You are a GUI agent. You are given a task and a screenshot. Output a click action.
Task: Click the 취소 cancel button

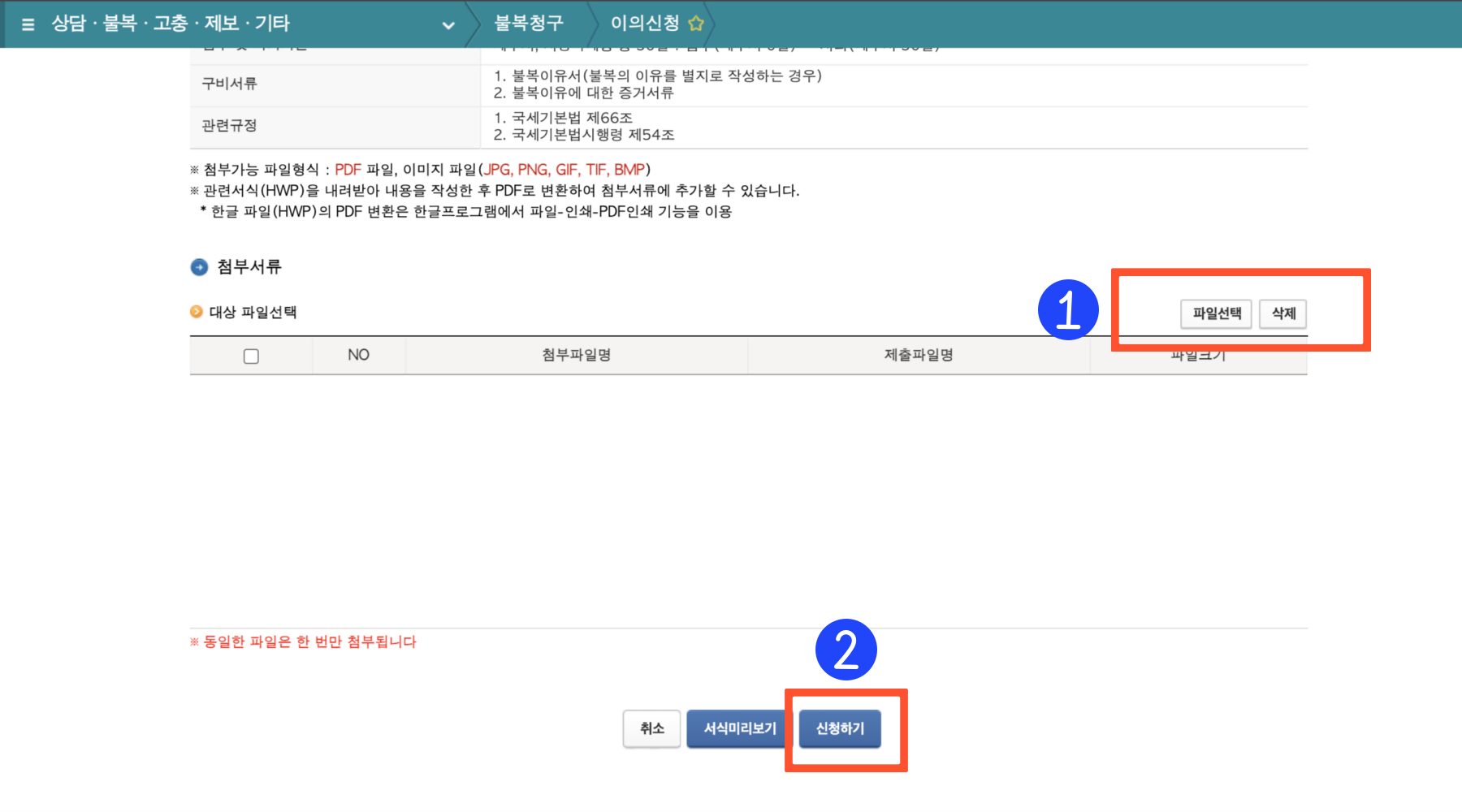tap(651, 728)
